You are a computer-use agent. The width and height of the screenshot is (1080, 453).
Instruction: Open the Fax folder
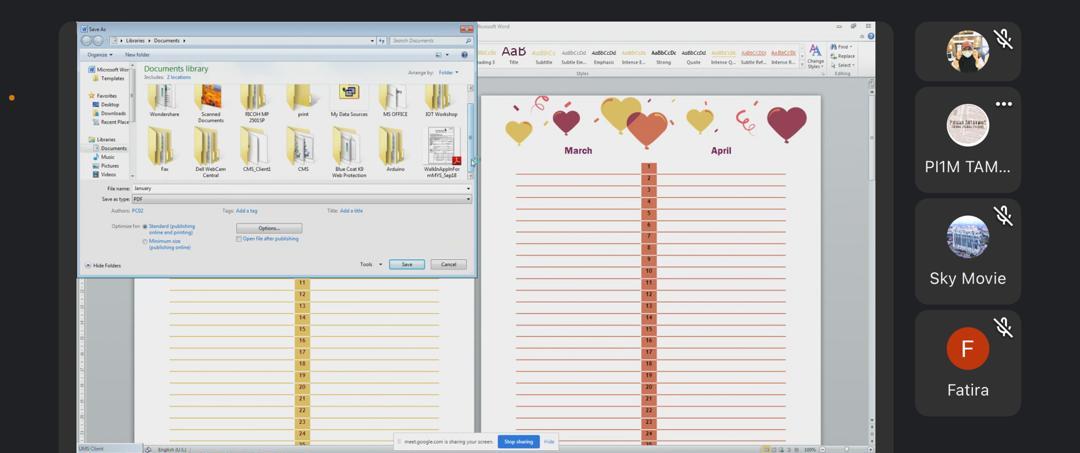coord(164,149)
